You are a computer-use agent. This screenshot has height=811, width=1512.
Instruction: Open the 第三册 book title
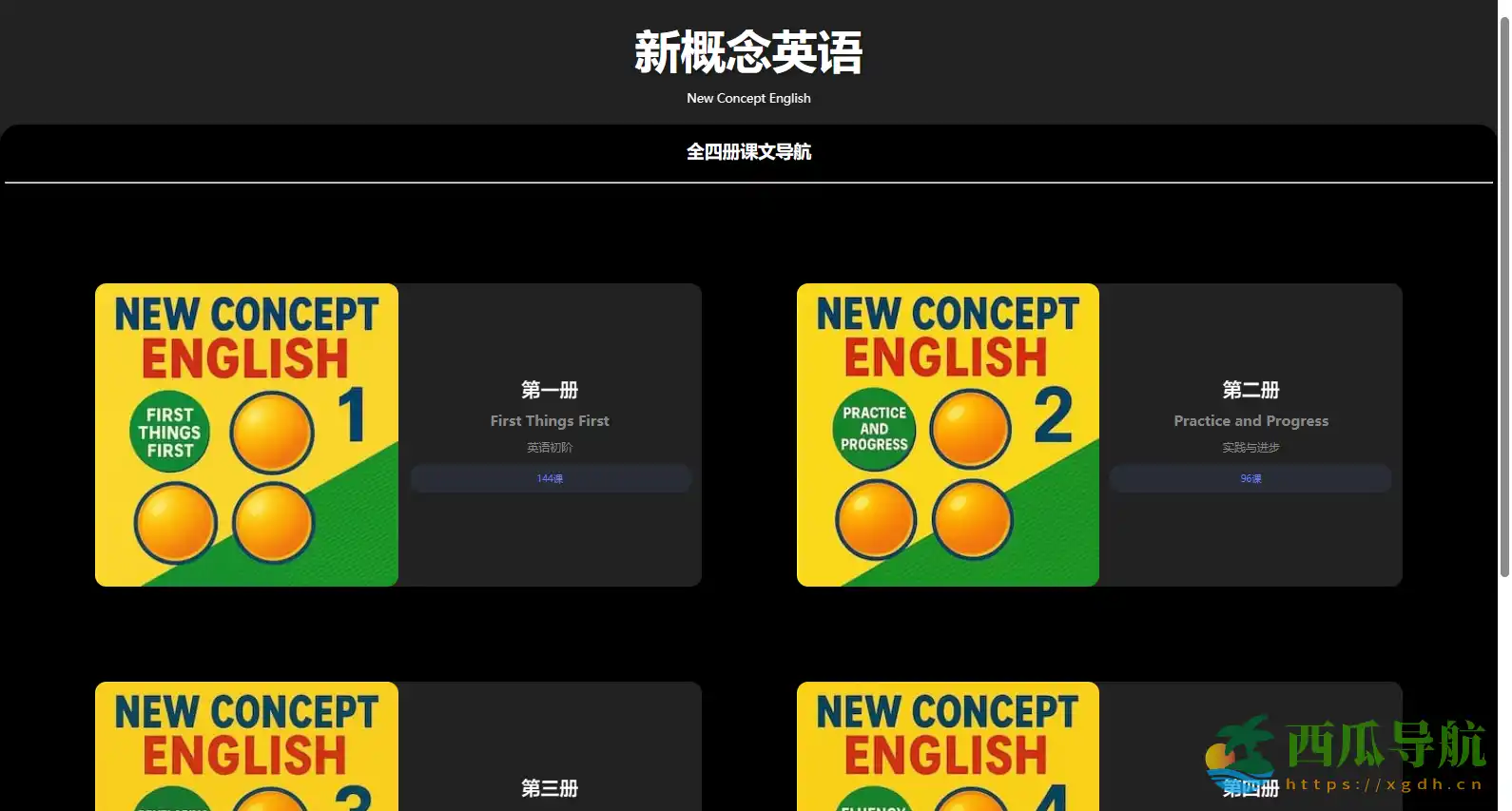[550, 788]
